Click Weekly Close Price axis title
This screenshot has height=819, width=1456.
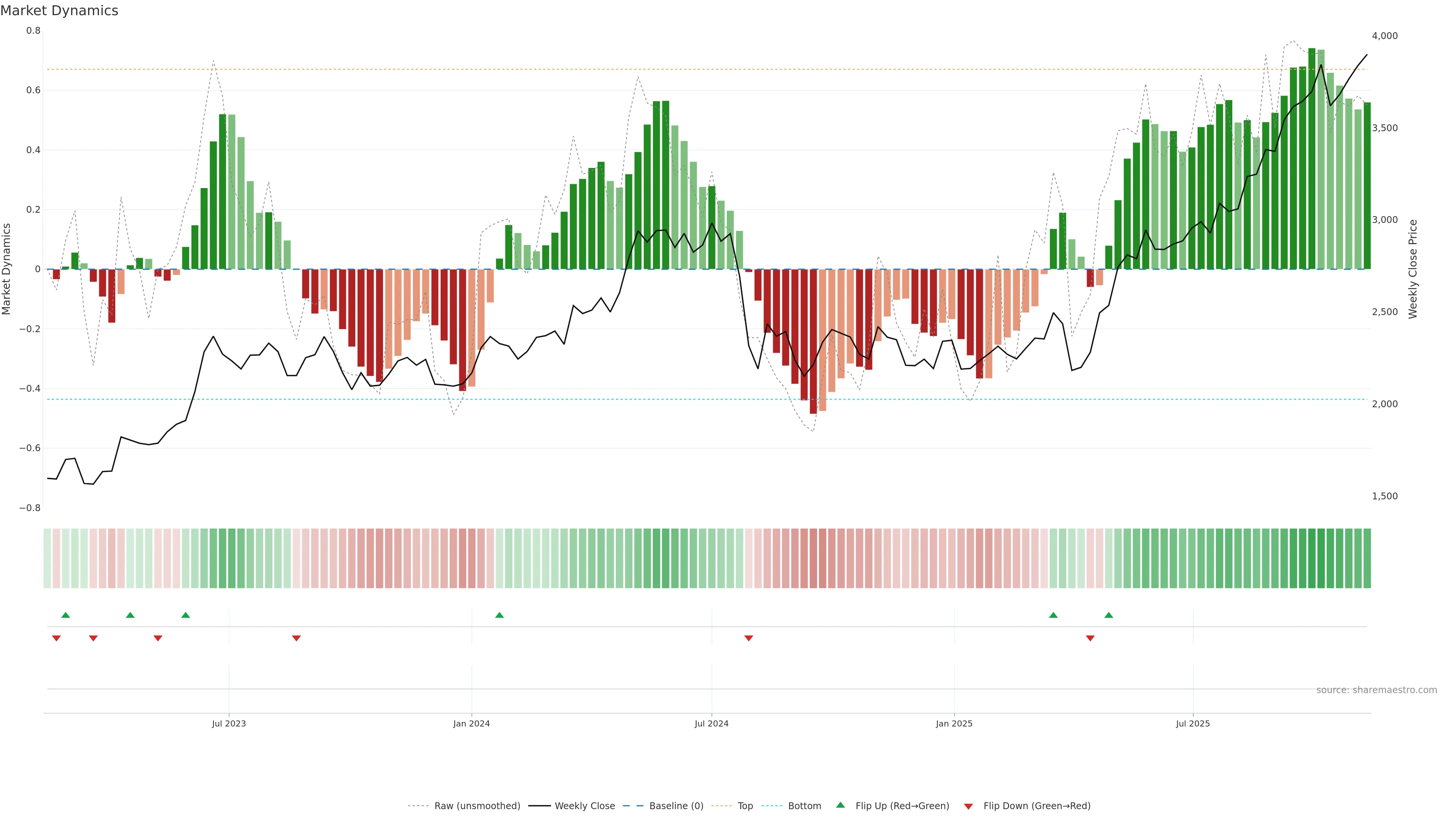click(1413, 269)
